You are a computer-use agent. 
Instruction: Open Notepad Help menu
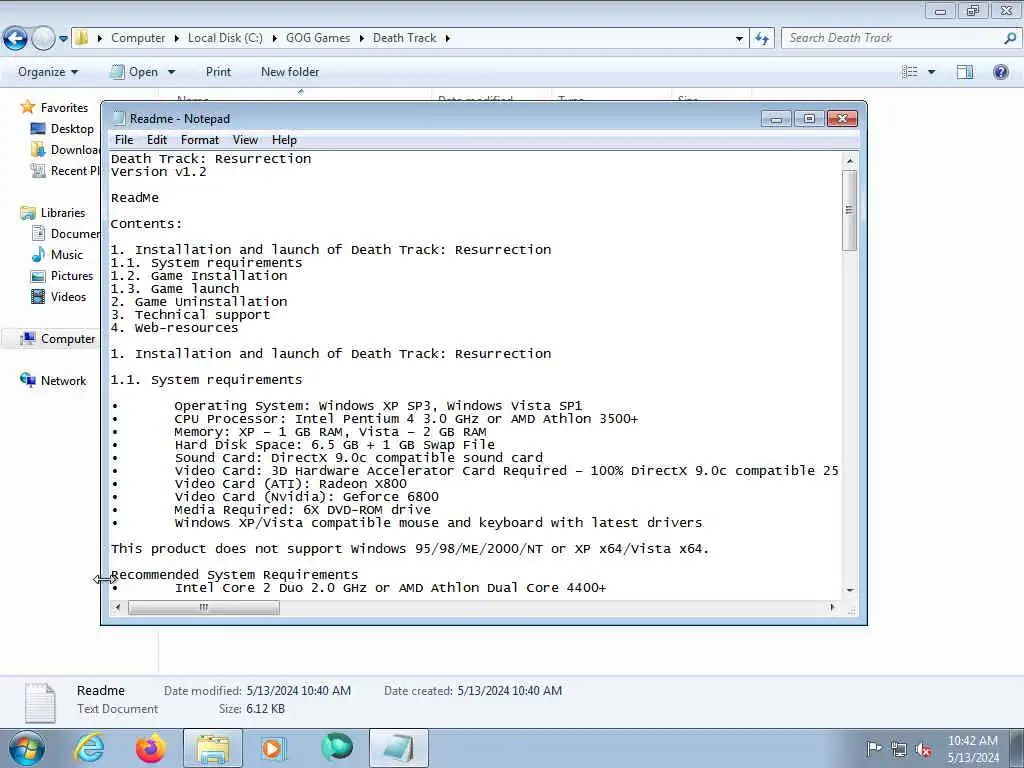pyautogui.click(x=284, y=140)
